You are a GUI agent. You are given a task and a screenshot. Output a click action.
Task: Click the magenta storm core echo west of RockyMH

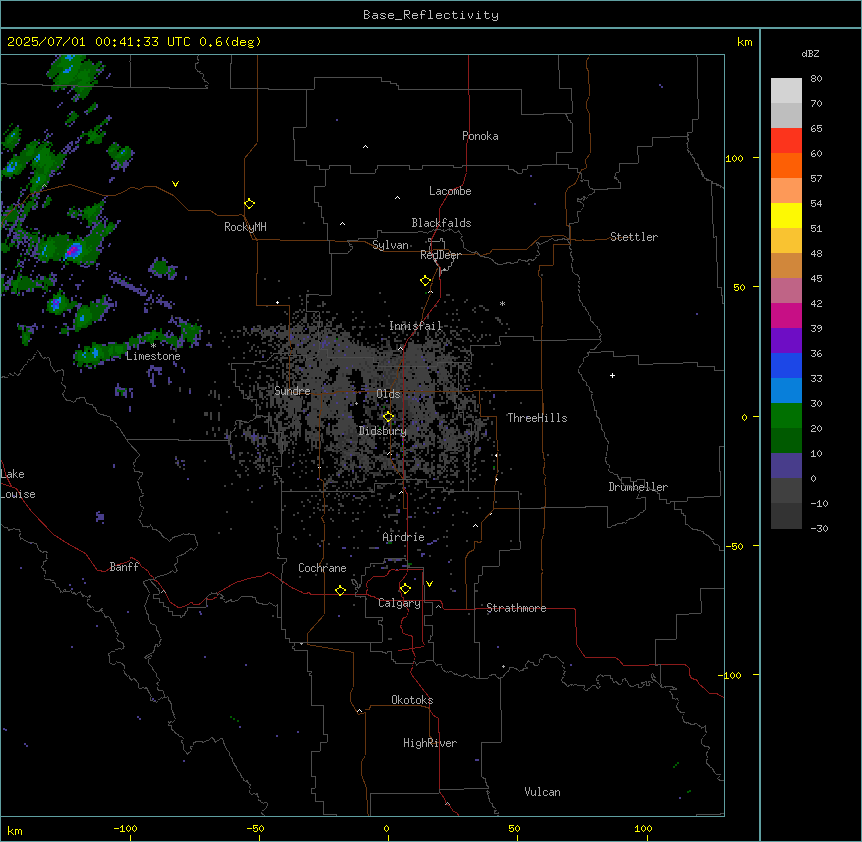73,251
